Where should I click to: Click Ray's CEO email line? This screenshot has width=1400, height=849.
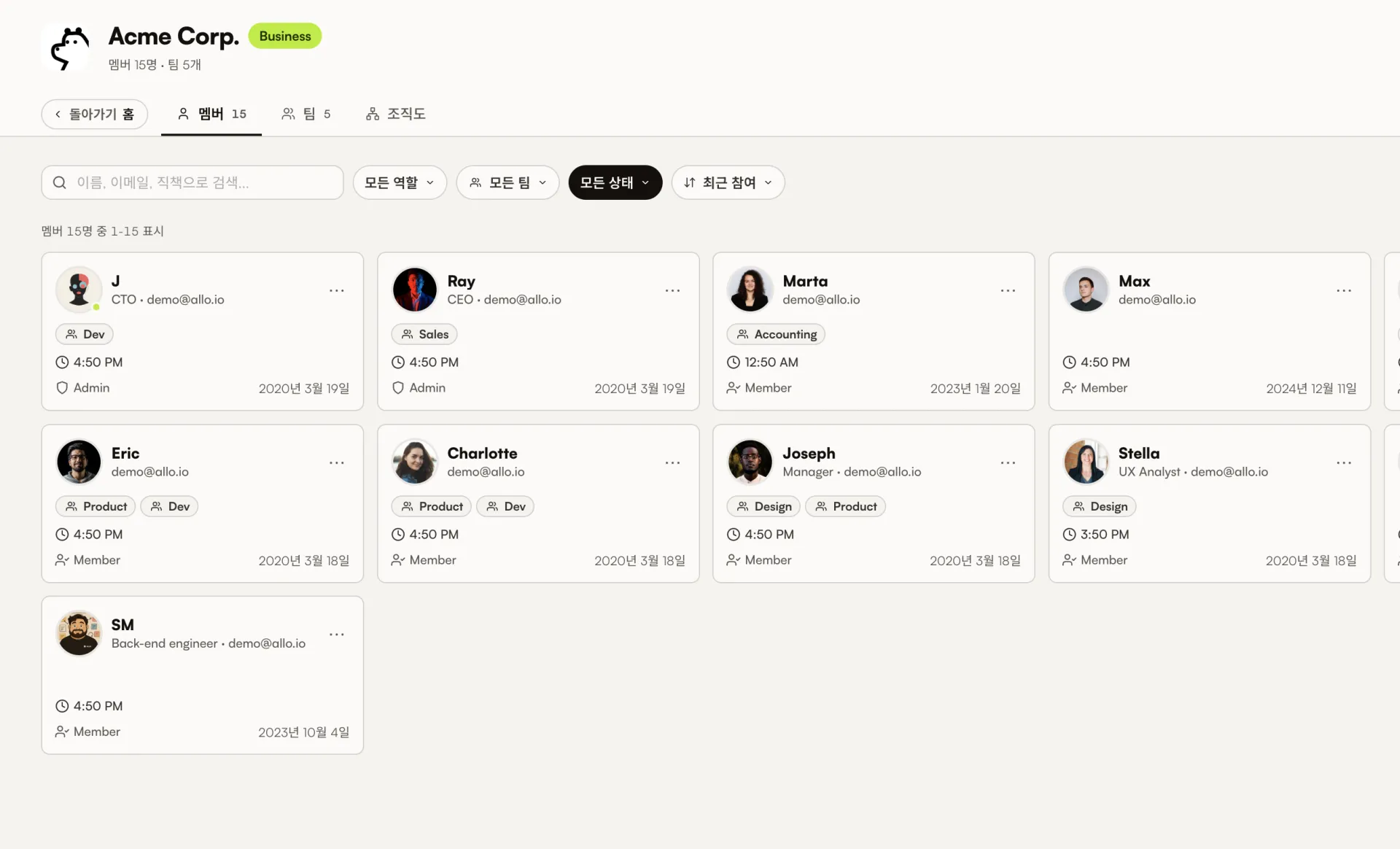(x=504, y=300)
